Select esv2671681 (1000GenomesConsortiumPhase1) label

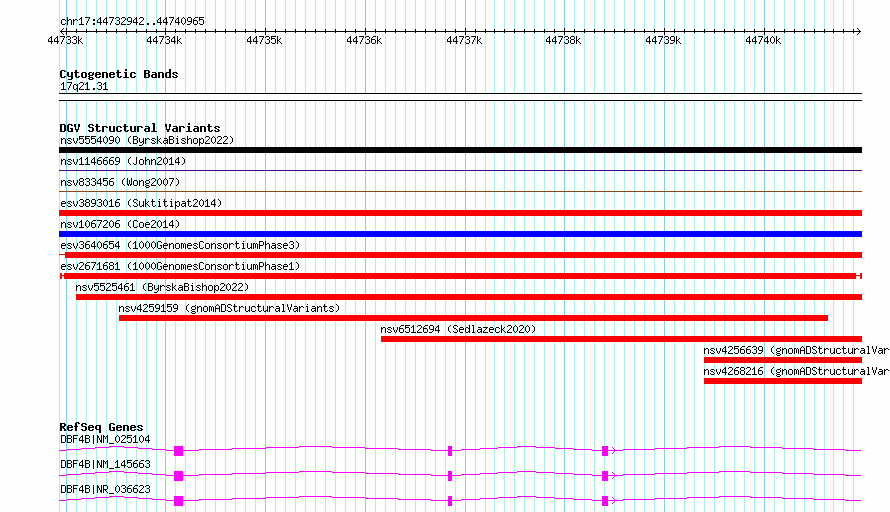click(x=179, y=266)
